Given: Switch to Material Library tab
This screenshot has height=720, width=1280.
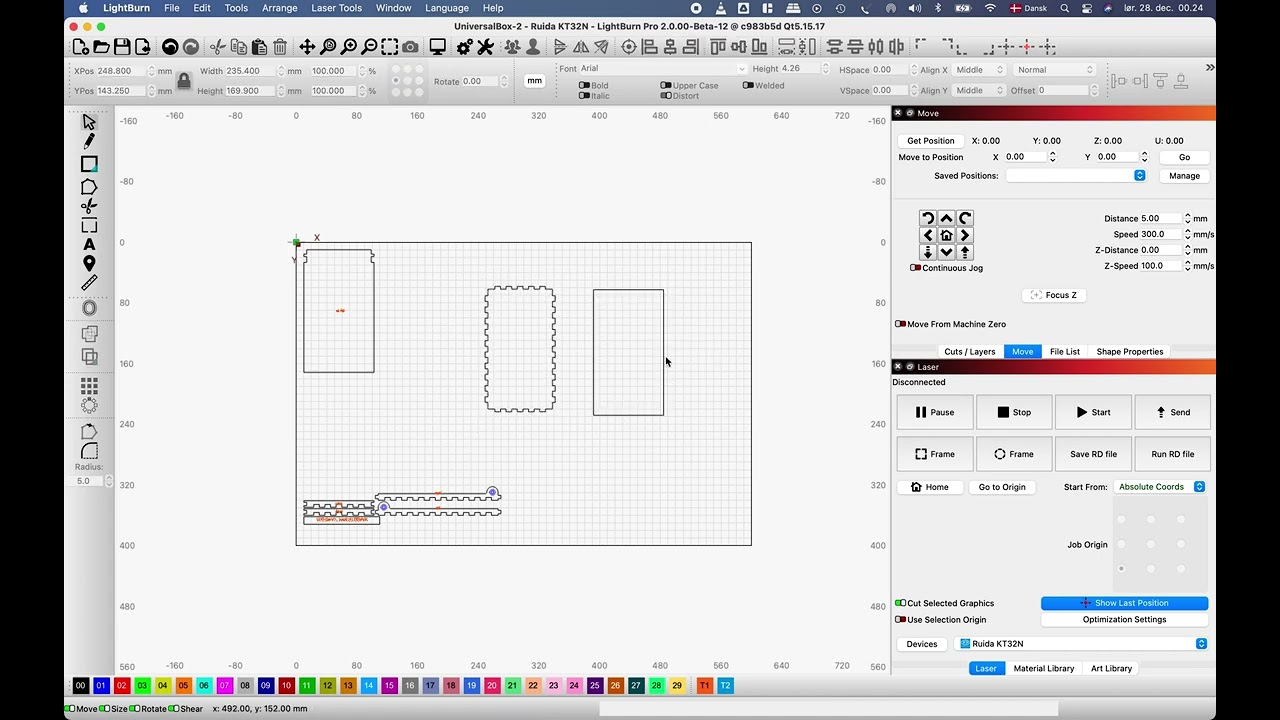Looking at the screenshot, I should tap(1044, 669).
